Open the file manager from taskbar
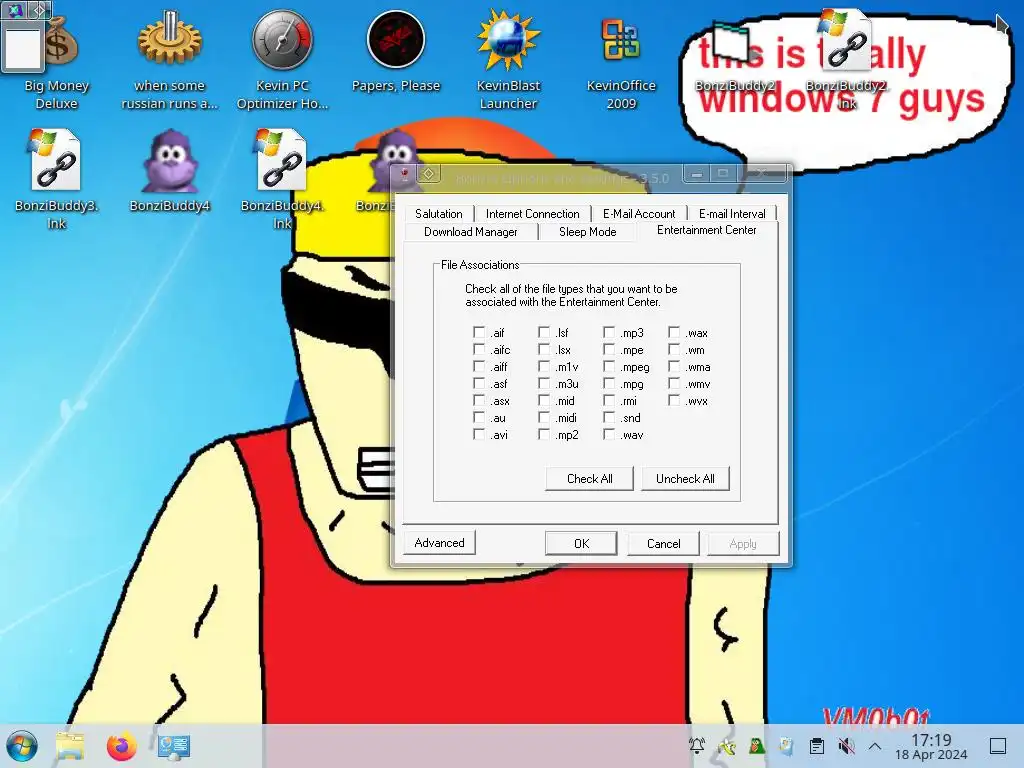This screenshot has width=1024, height=768. coord(70,746)
